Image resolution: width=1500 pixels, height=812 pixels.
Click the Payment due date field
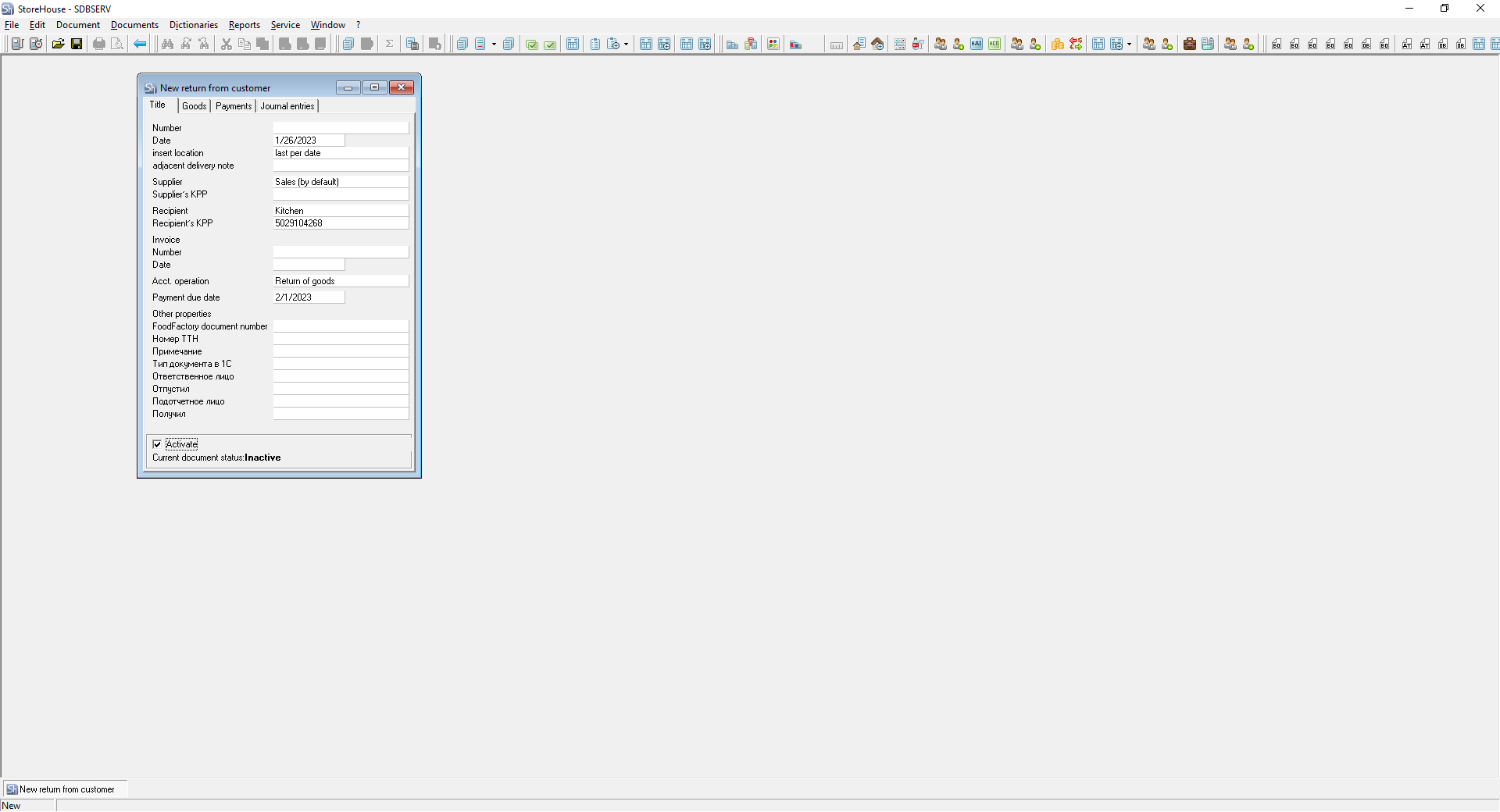308,297
